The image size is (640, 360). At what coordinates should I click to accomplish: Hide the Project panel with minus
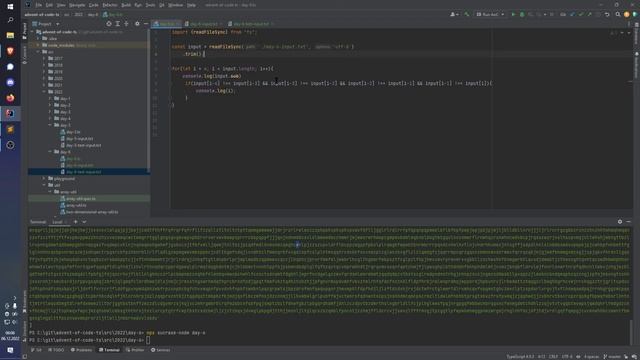pos(146,24)
